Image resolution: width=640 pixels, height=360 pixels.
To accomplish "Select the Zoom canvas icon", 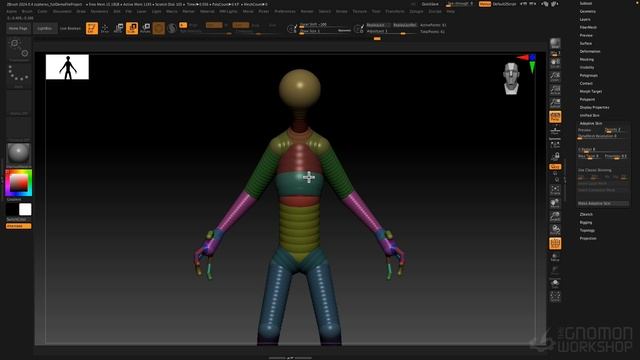I will click(555, 76).
